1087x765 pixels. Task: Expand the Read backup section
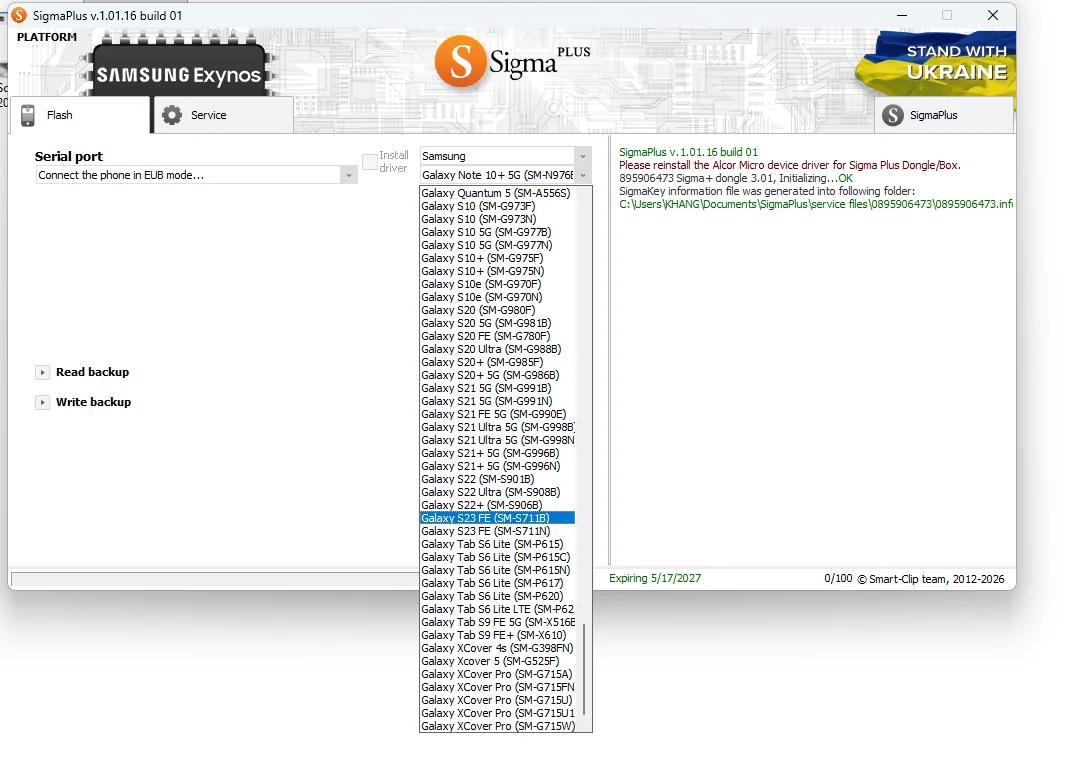click(x=42, y=373)
